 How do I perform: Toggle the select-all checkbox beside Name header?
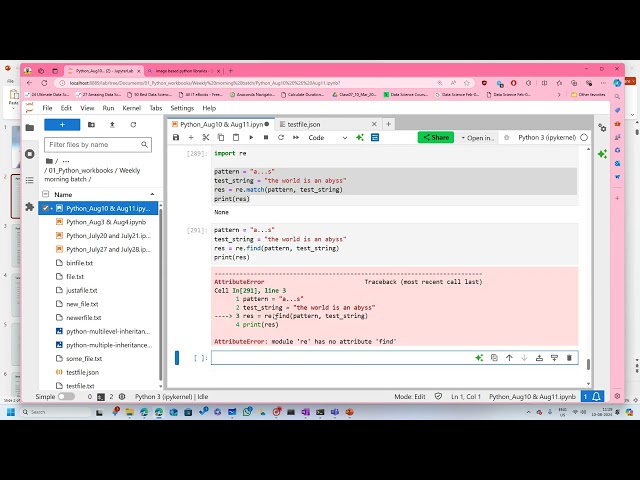45,194
